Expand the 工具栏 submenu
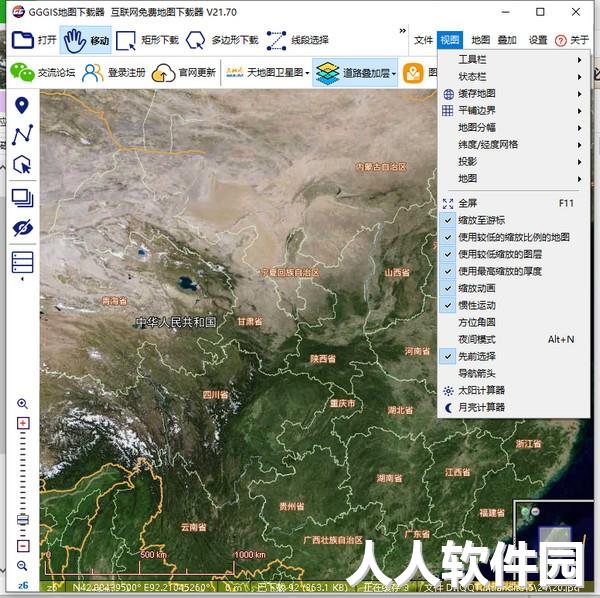Screen dimensions: 600x598 pyautogui.click(x=514, y=60)
